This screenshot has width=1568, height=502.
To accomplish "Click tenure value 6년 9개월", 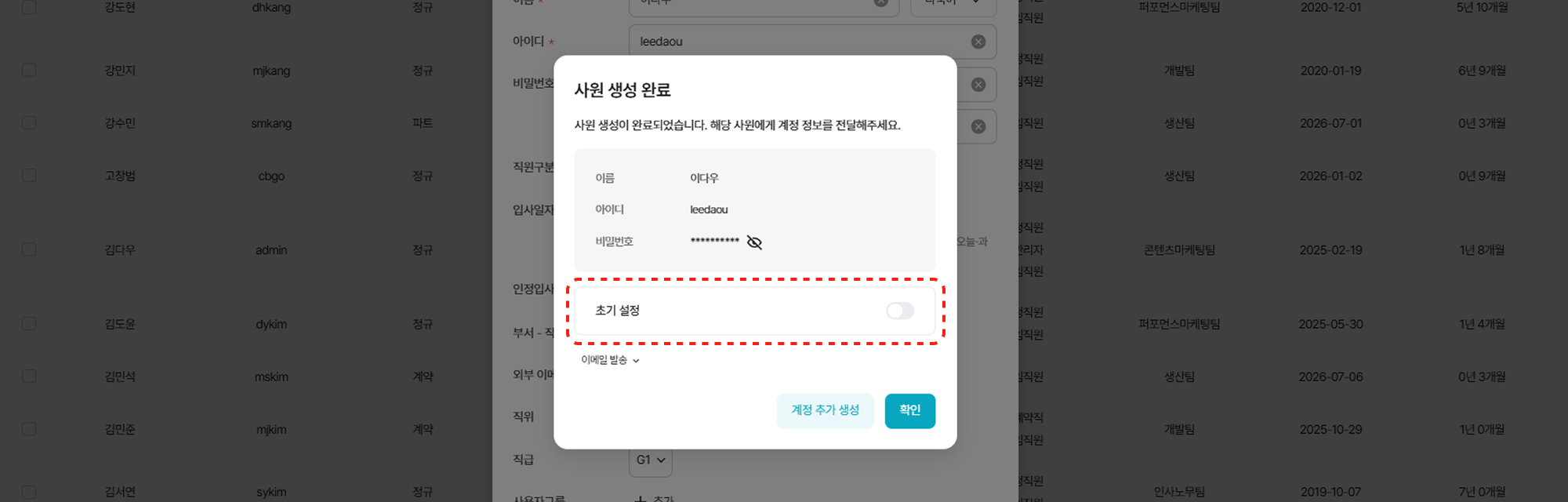I will pos(1482,71).
